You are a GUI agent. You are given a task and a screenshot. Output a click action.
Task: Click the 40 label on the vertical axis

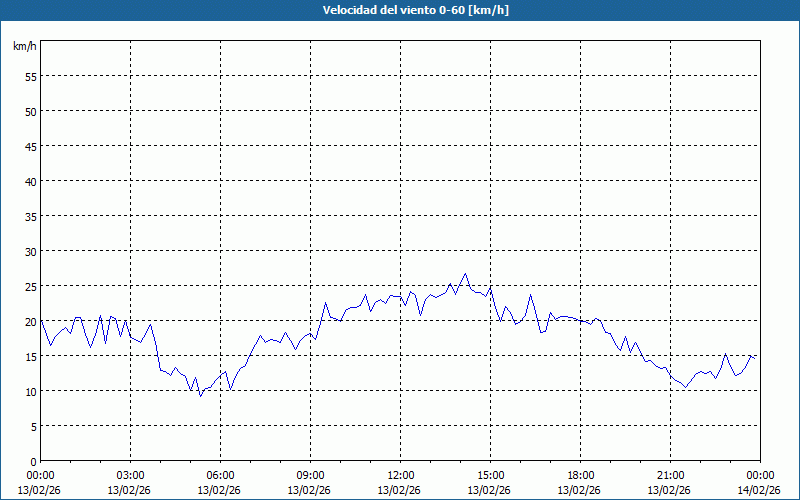[x=30, y=181]
